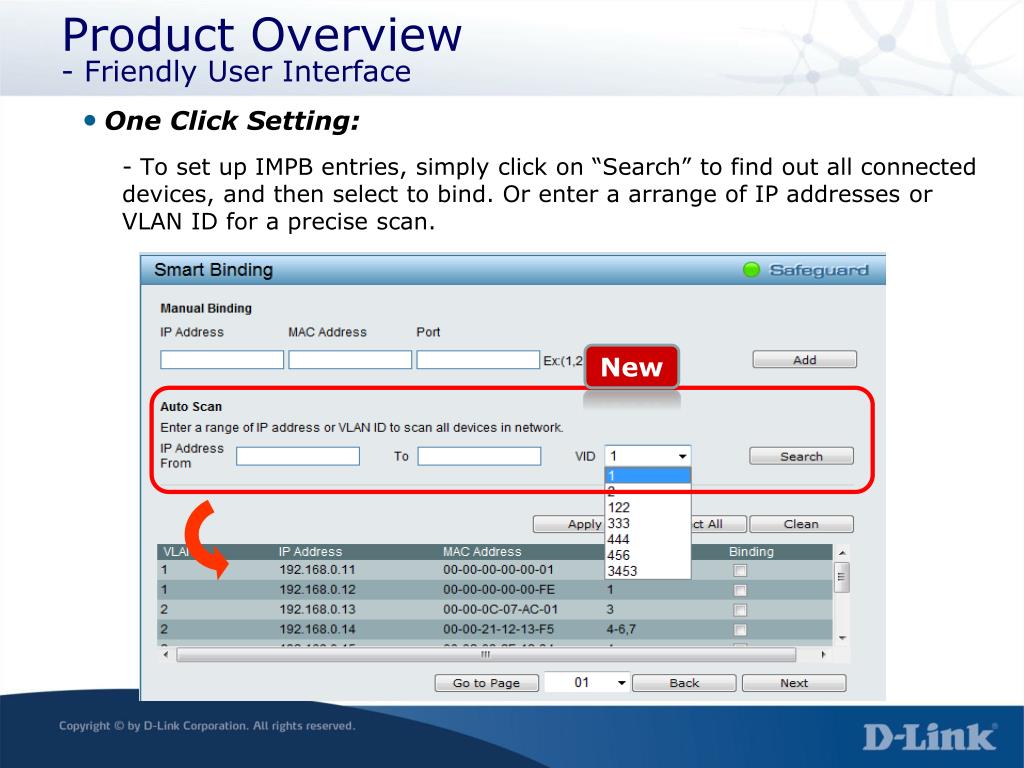Click MAC cell 00-00-00-00-00-01
The image size is (1024, 768).
click(498, 570)
